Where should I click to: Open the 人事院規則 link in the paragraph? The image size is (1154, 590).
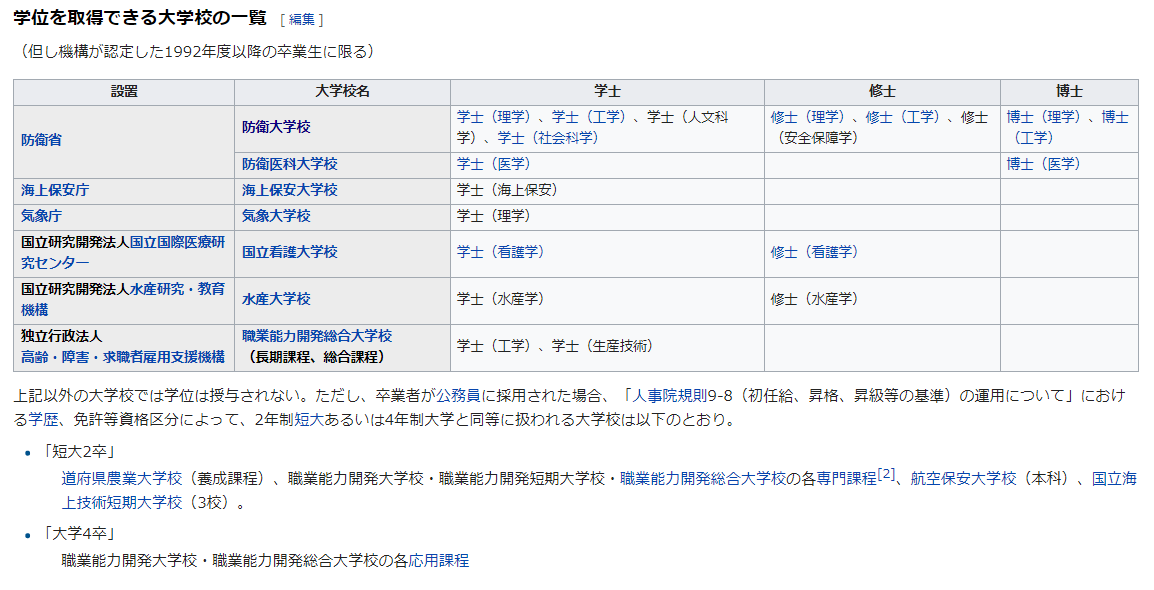(672, 396)
